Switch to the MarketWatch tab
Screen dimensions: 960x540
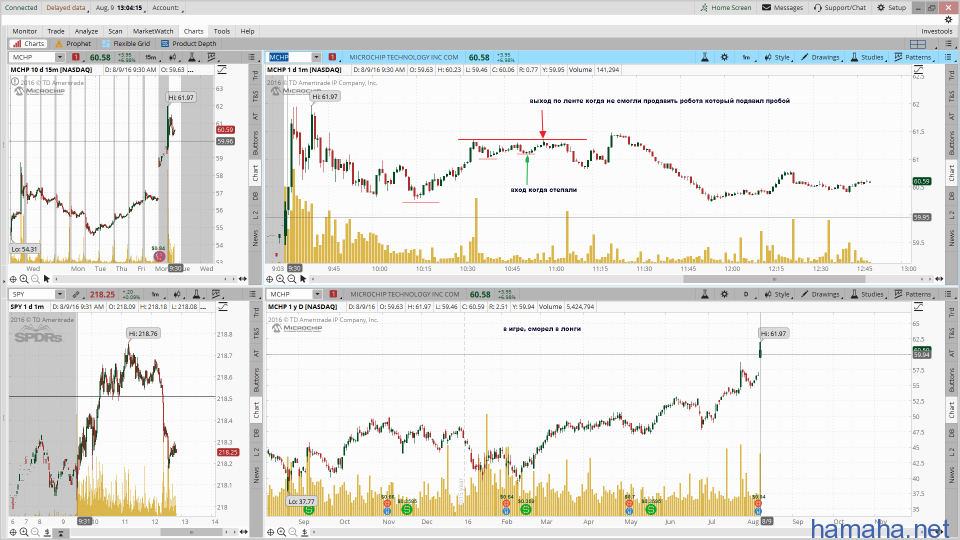pos(153,31)
